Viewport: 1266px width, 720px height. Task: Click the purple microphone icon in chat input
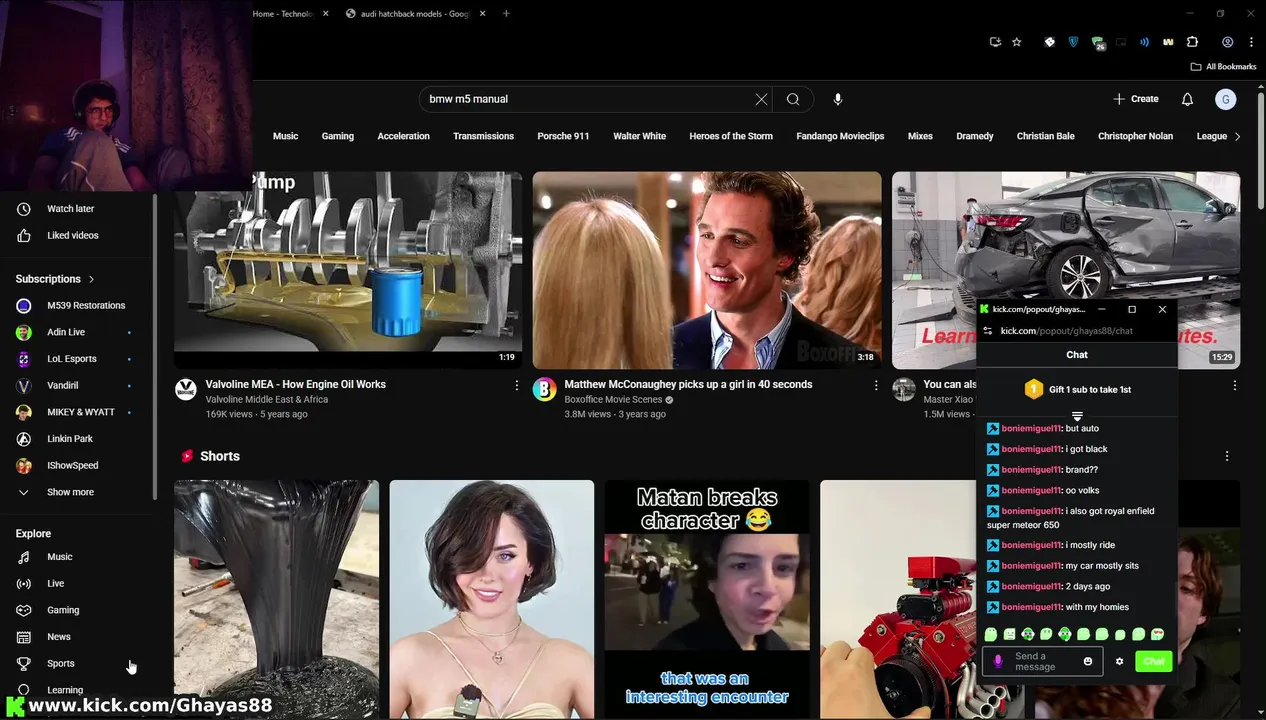tap(998, 661)
